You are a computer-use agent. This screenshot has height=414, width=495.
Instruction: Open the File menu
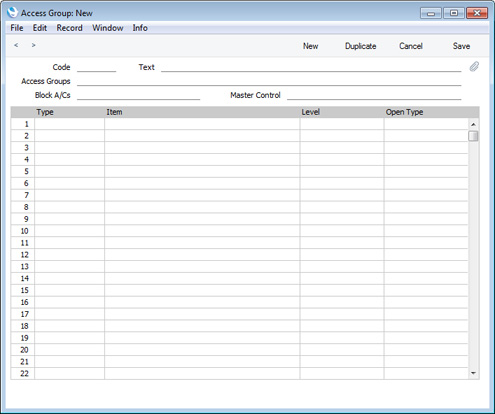17,28
